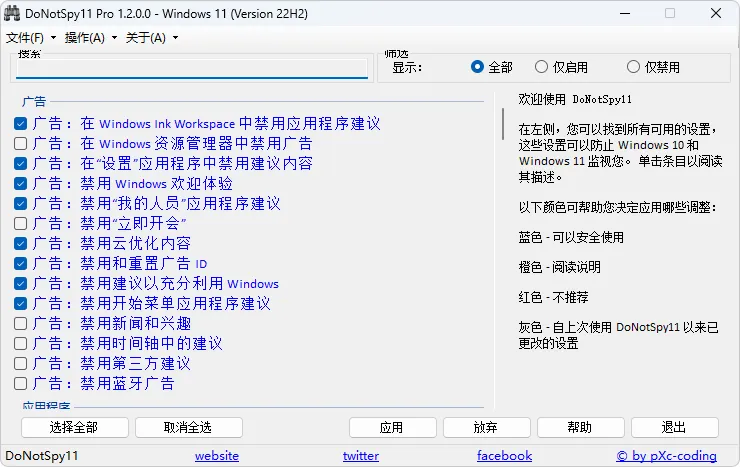The image size is (740, 467).
Task: Open the facebook link
Action: click(x=505, y=456)
